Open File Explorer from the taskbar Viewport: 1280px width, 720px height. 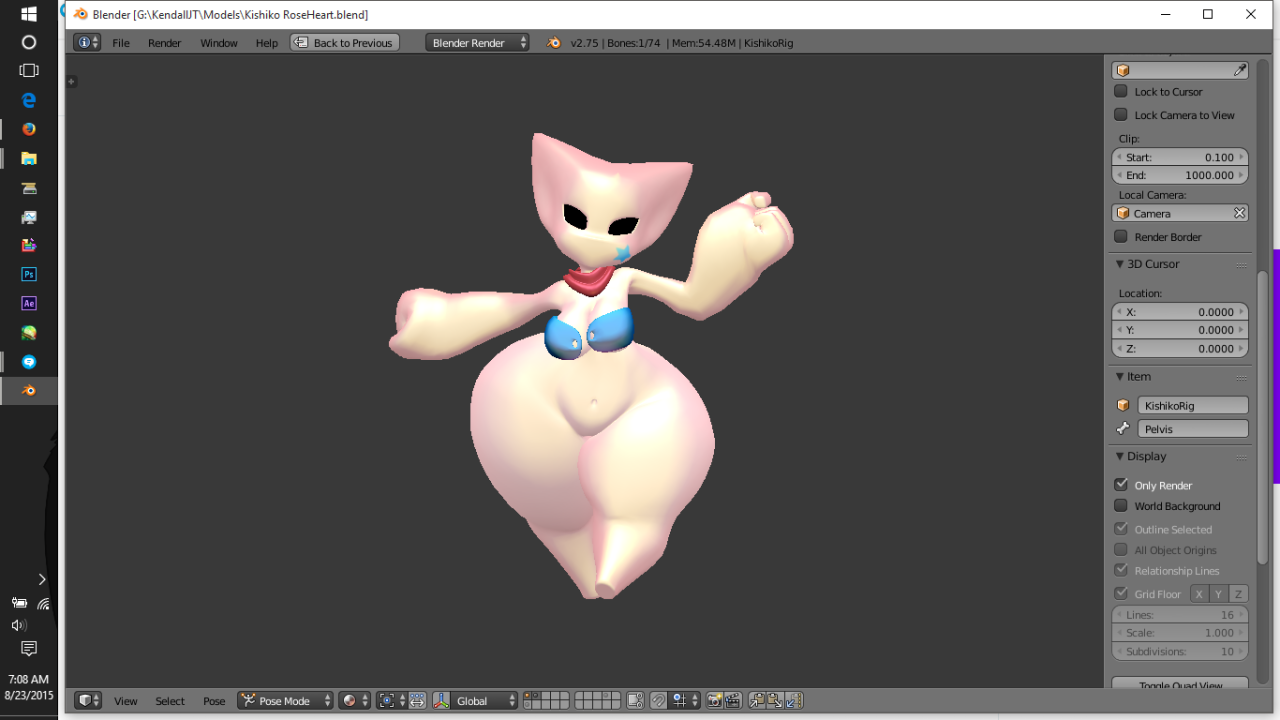click(29, 158)
